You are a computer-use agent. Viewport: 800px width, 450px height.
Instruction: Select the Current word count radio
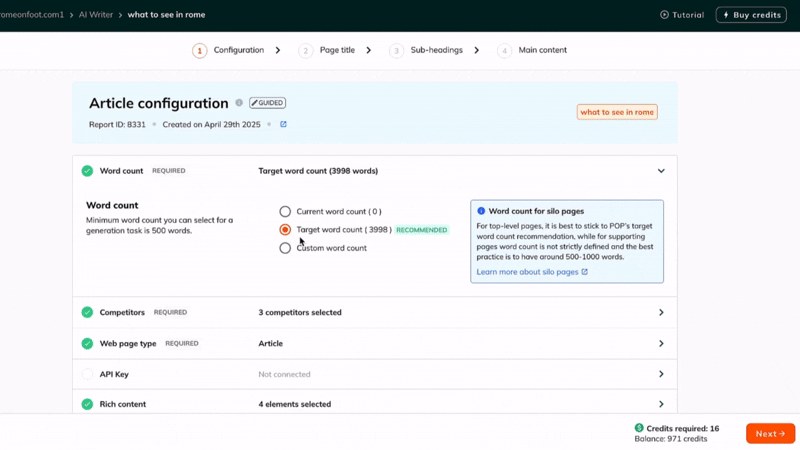pyautogui.click(x=285, y=211)
